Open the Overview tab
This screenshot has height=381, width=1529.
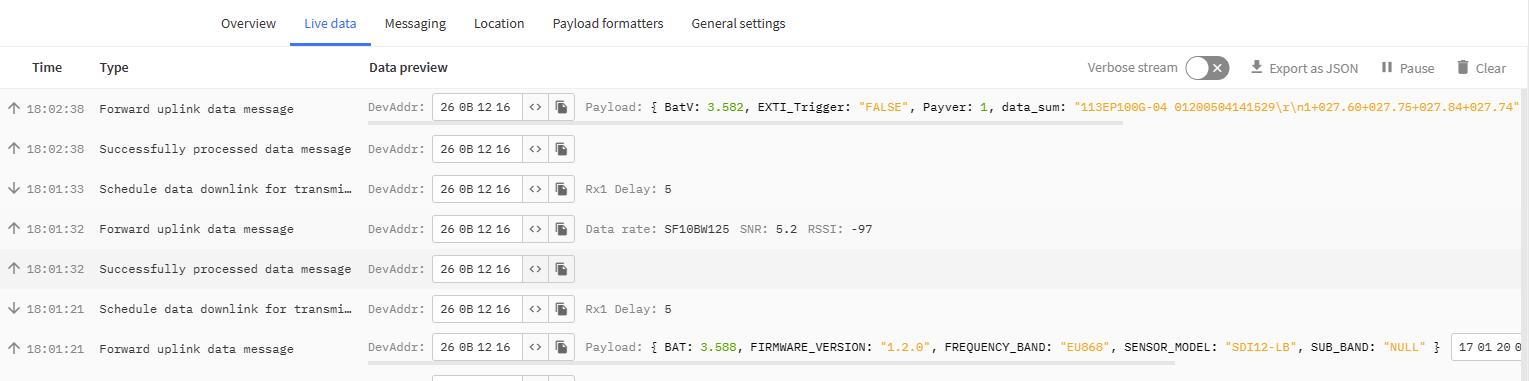pyautogui.click(x=248, y=23)
